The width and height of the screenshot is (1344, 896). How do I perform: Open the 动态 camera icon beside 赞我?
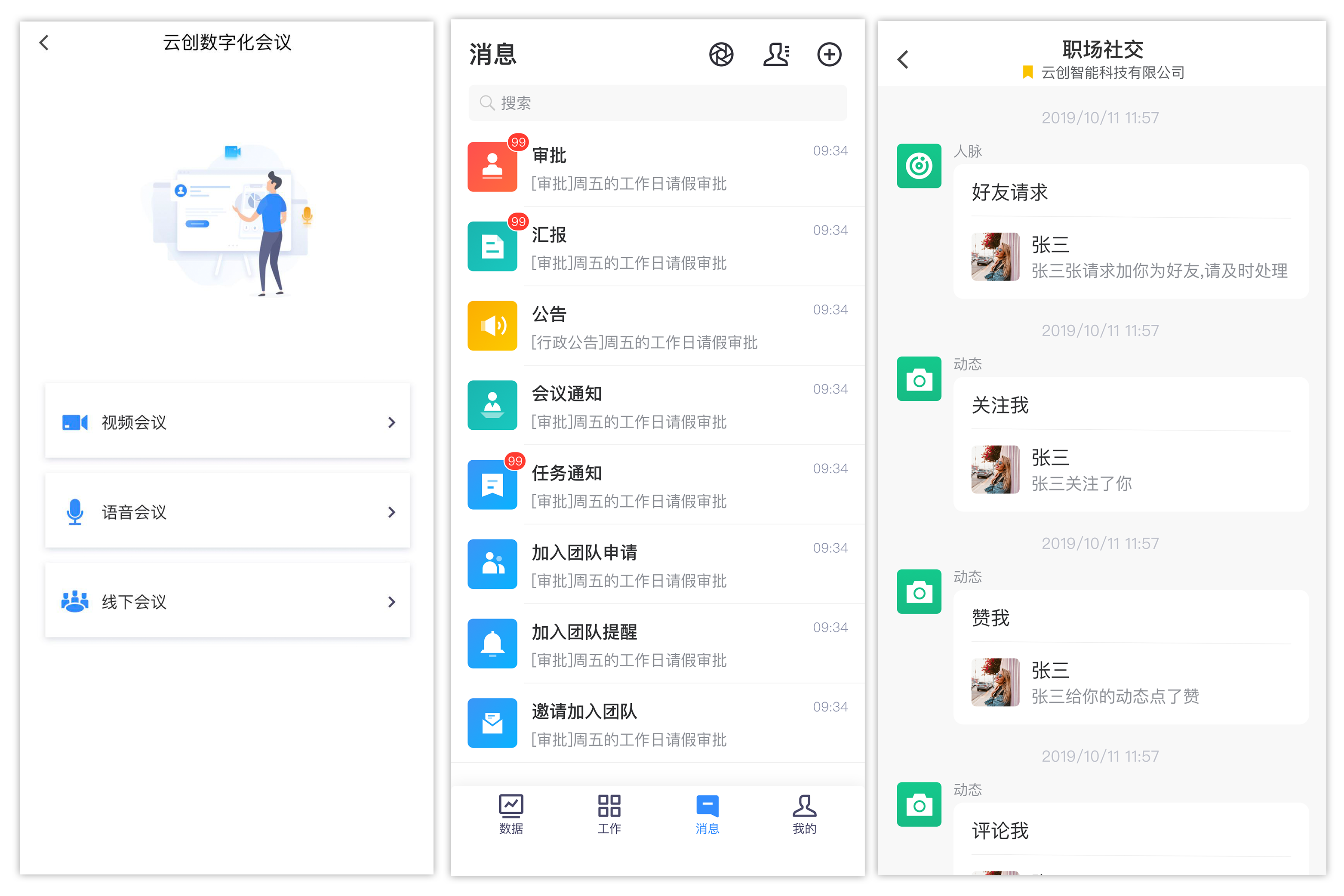pyautogui.click(x=919, y=591)
